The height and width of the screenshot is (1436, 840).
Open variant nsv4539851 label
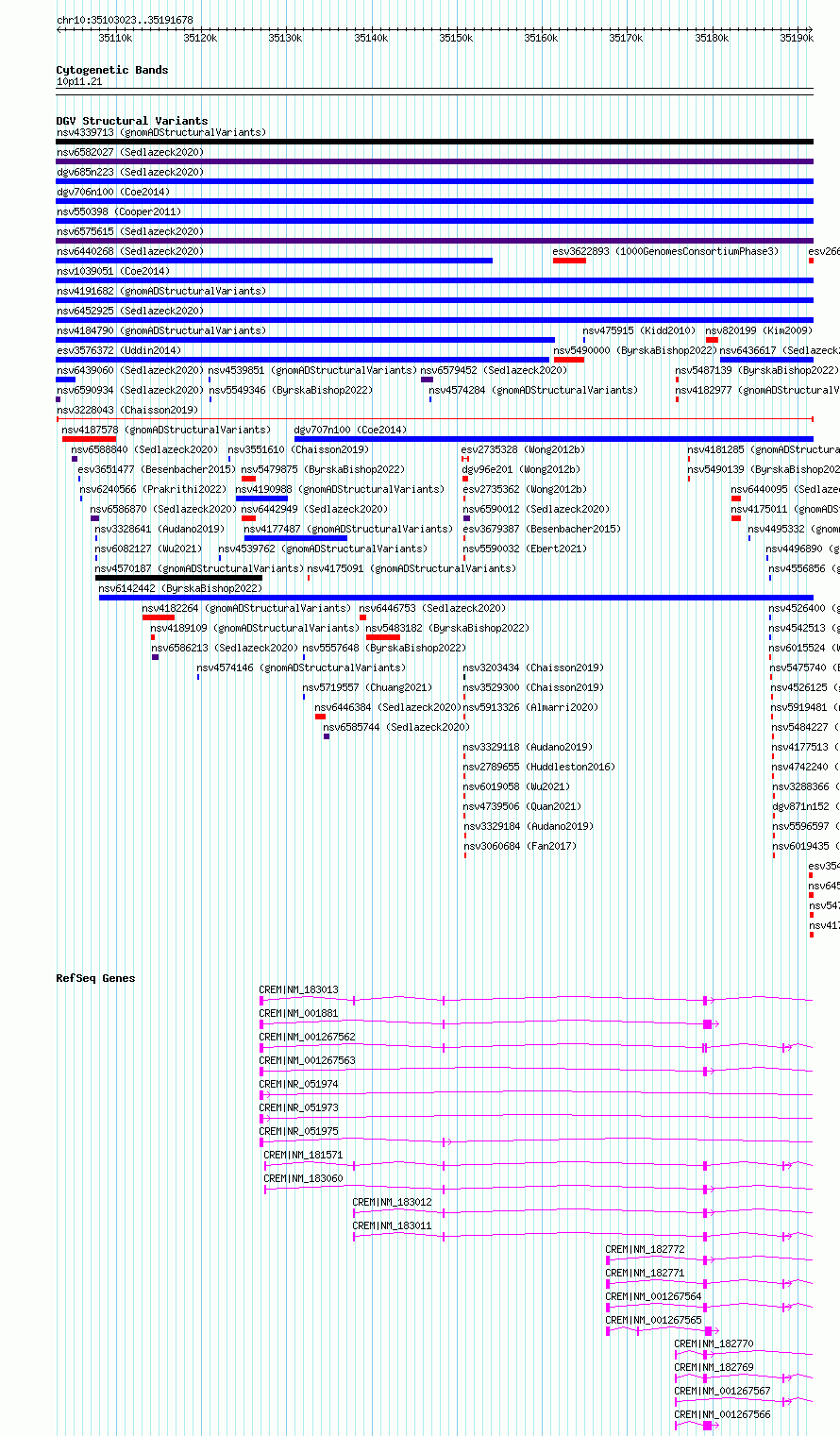312,370
